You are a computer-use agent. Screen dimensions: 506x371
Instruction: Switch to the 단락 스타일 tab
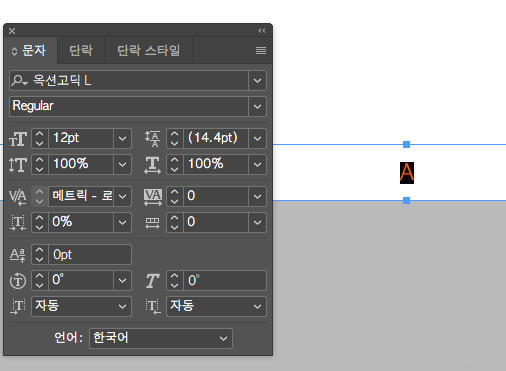tap(149, 50)
